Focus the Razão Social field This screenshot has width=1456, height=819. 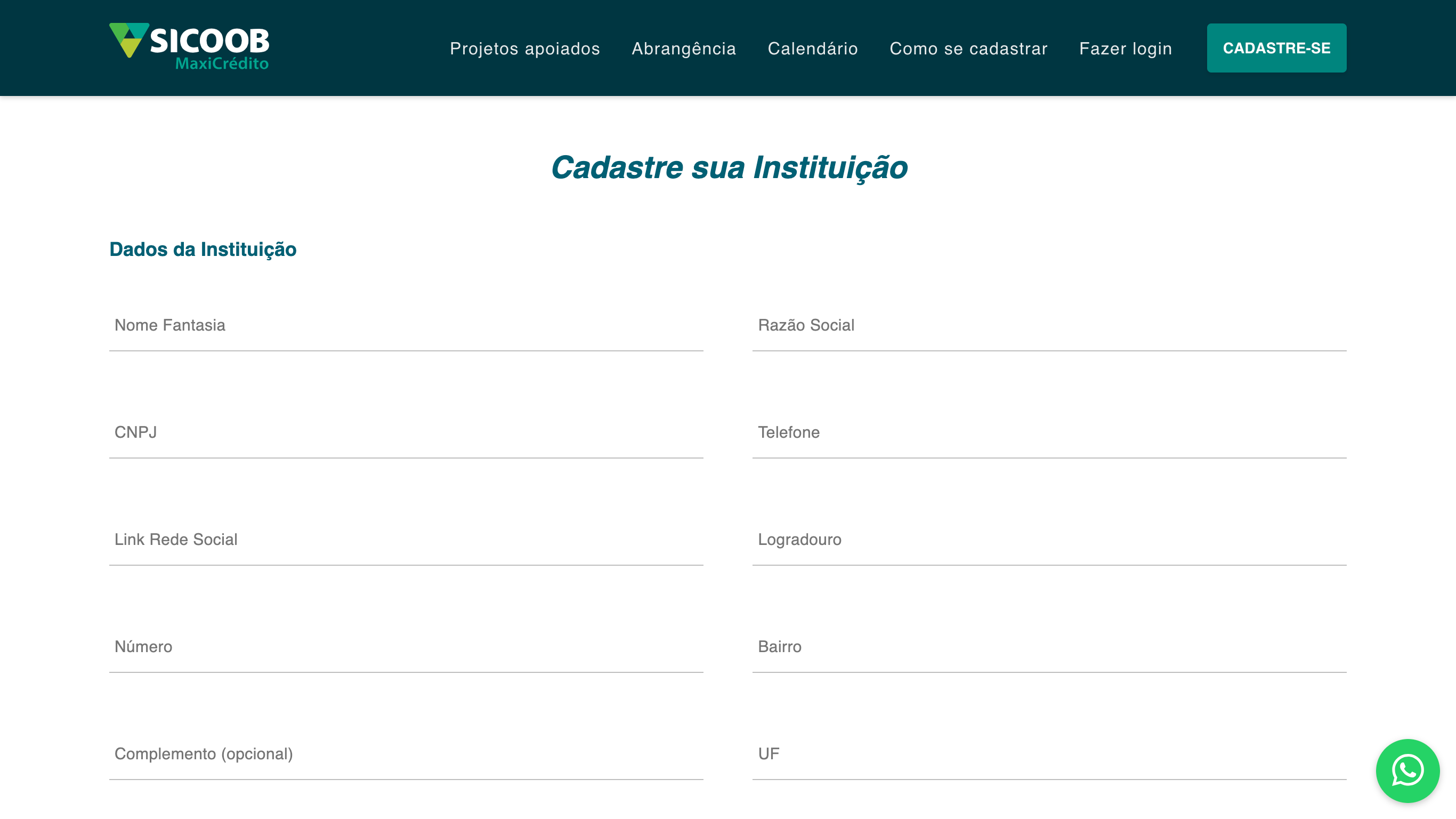1049,326
